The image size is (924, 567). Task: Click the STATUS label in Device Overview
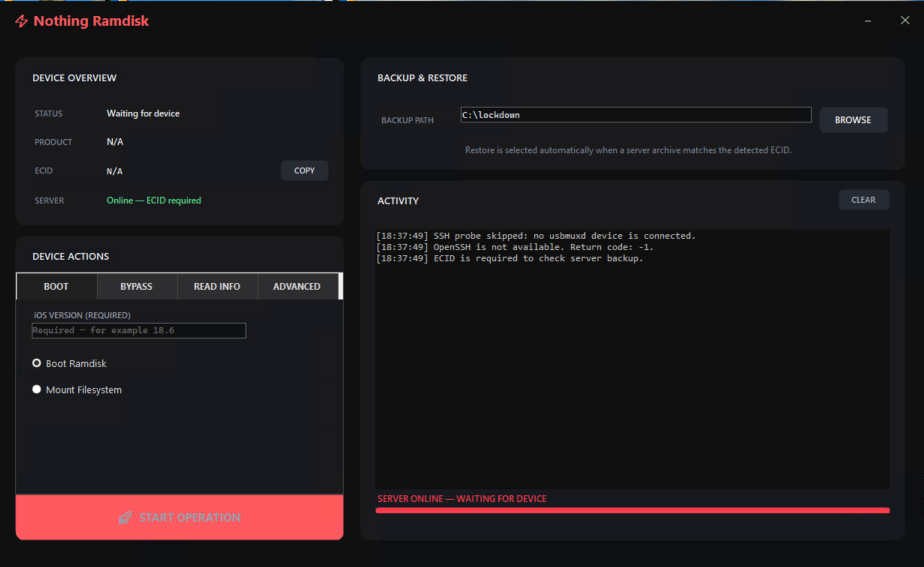click(48, 114)
